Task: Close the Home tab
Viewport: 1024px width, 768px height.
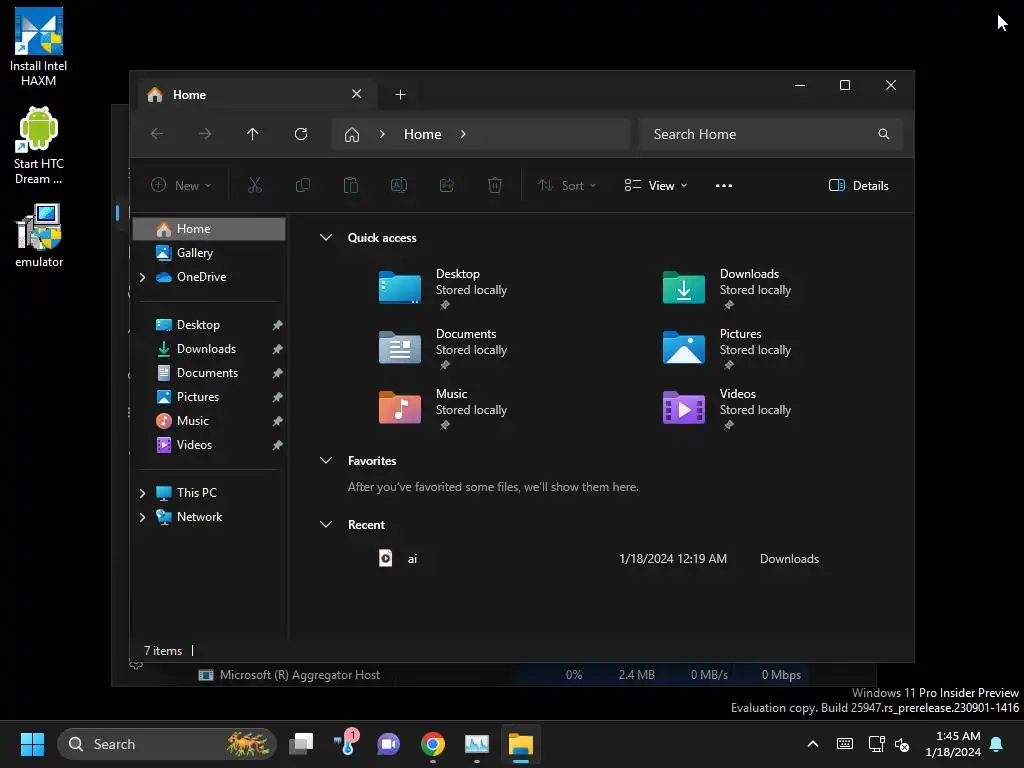Action: tap(357, 94)
